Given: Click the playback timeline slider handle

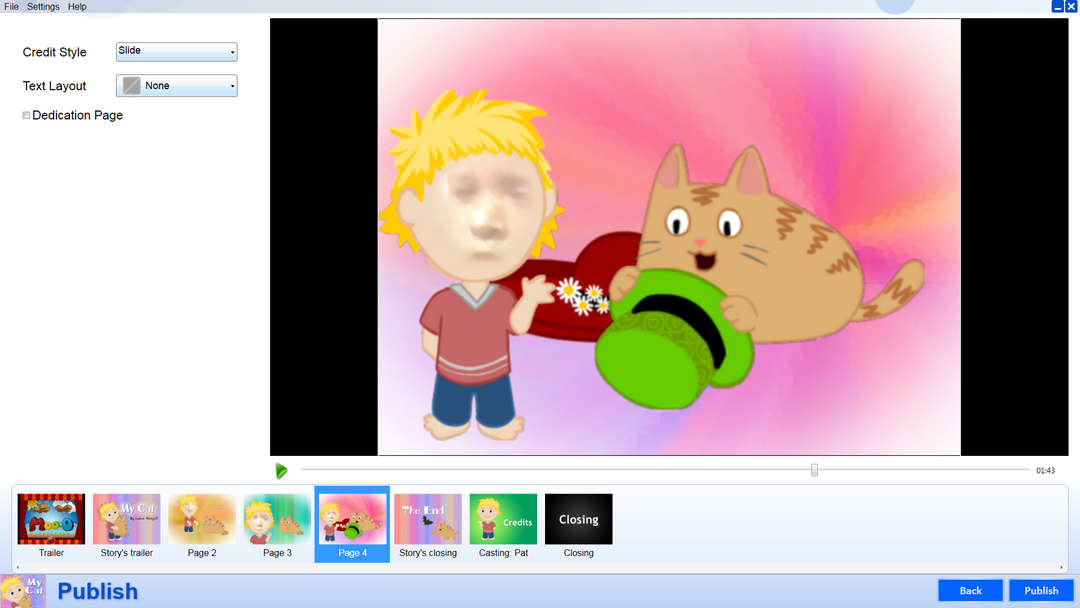Looking at the screenshot, I should 814,470.
